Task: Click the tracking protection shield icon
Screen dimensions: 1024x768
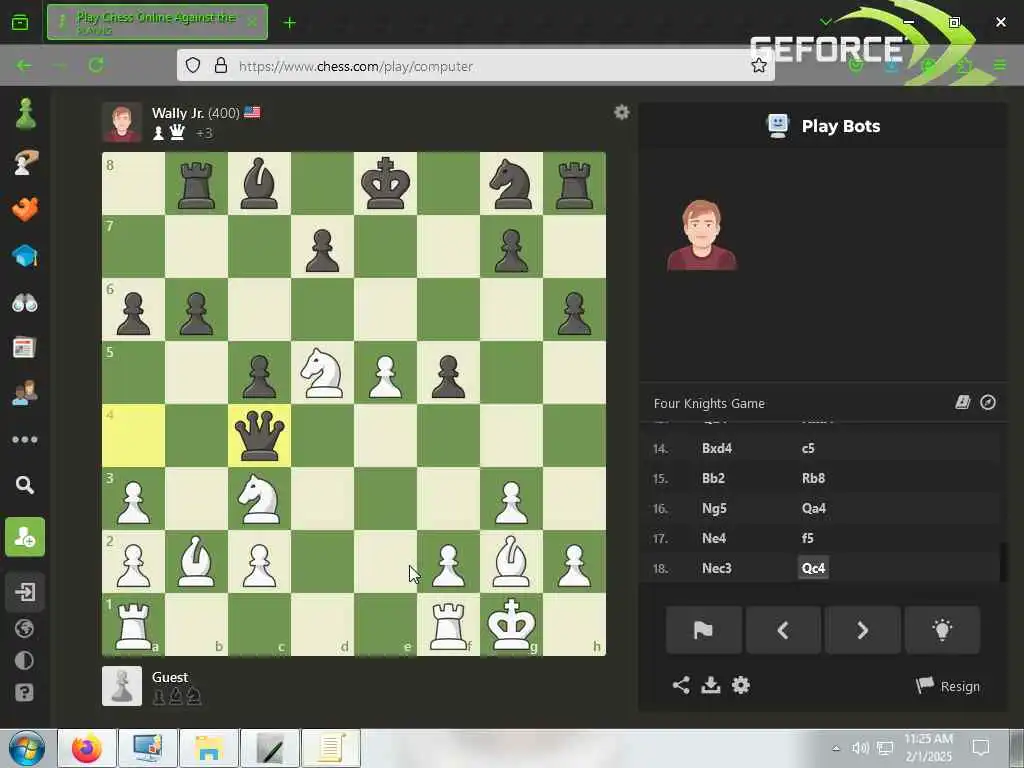Action: [193, 65]
